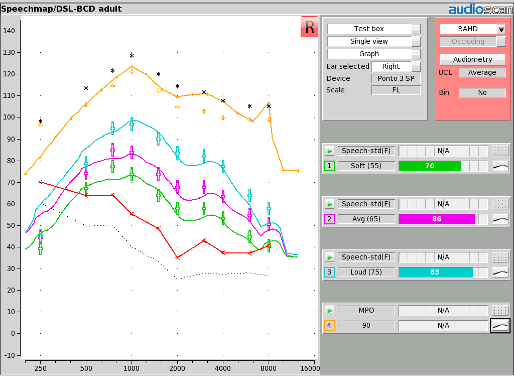Toggle the magenta curve 2 visibility box
514x377 pixels.
pyautogui.click(x=329, y=219)
